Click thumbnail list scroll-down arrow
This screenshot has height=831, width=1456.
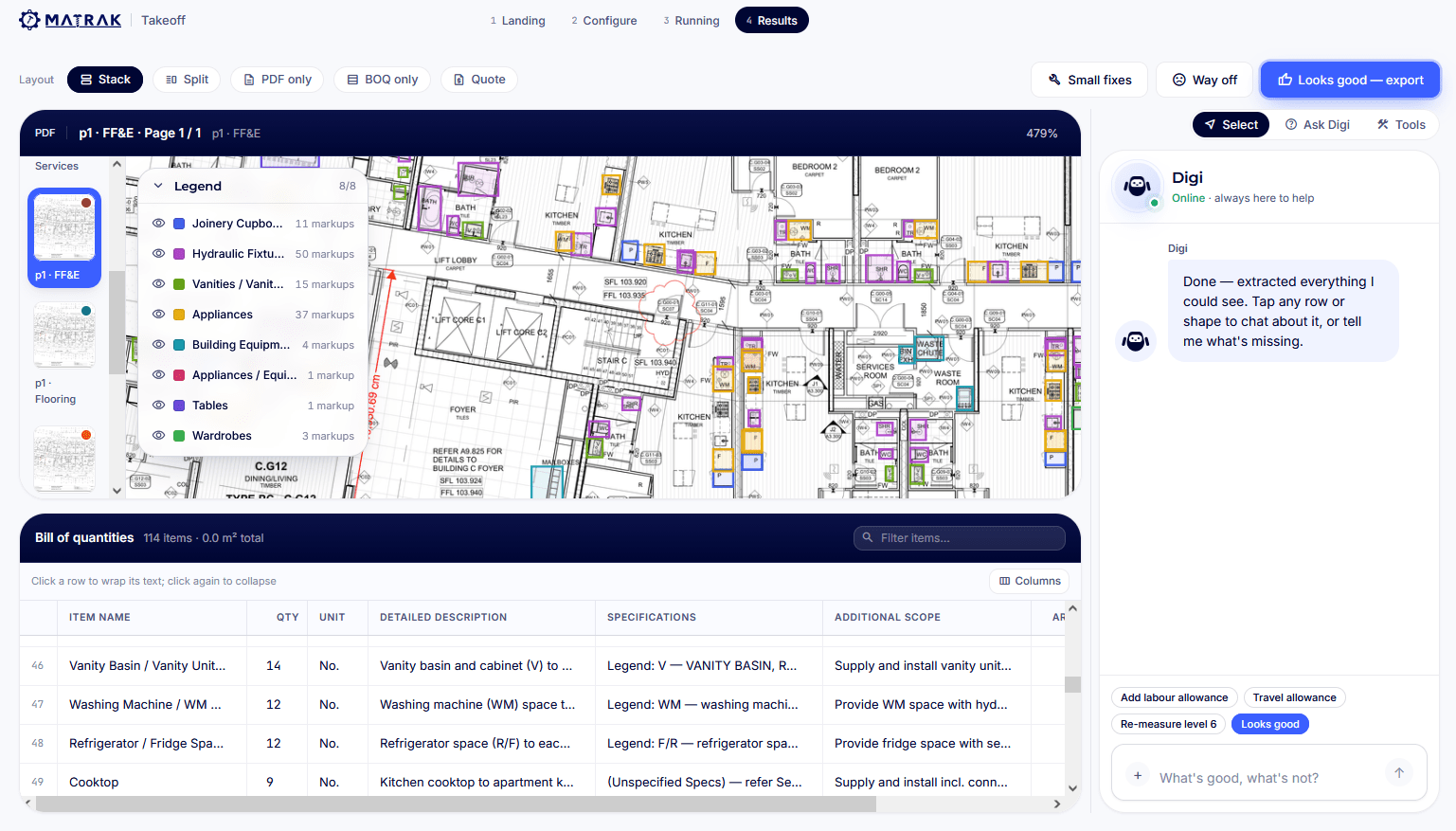(x=117, y=491)
